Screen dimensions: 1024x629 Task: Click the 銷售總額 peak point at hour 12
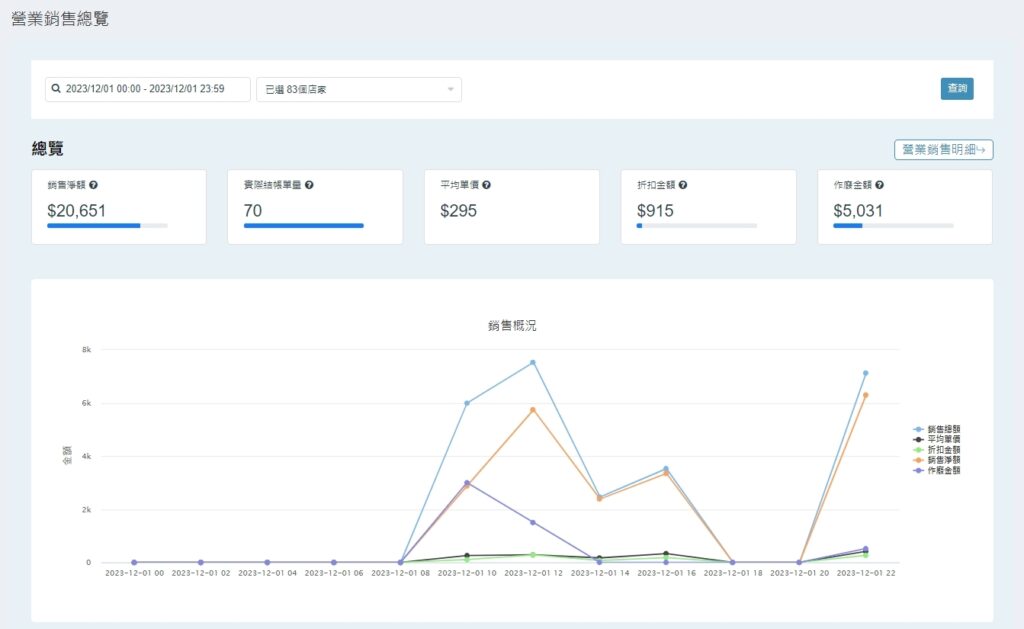click(533, 362)
